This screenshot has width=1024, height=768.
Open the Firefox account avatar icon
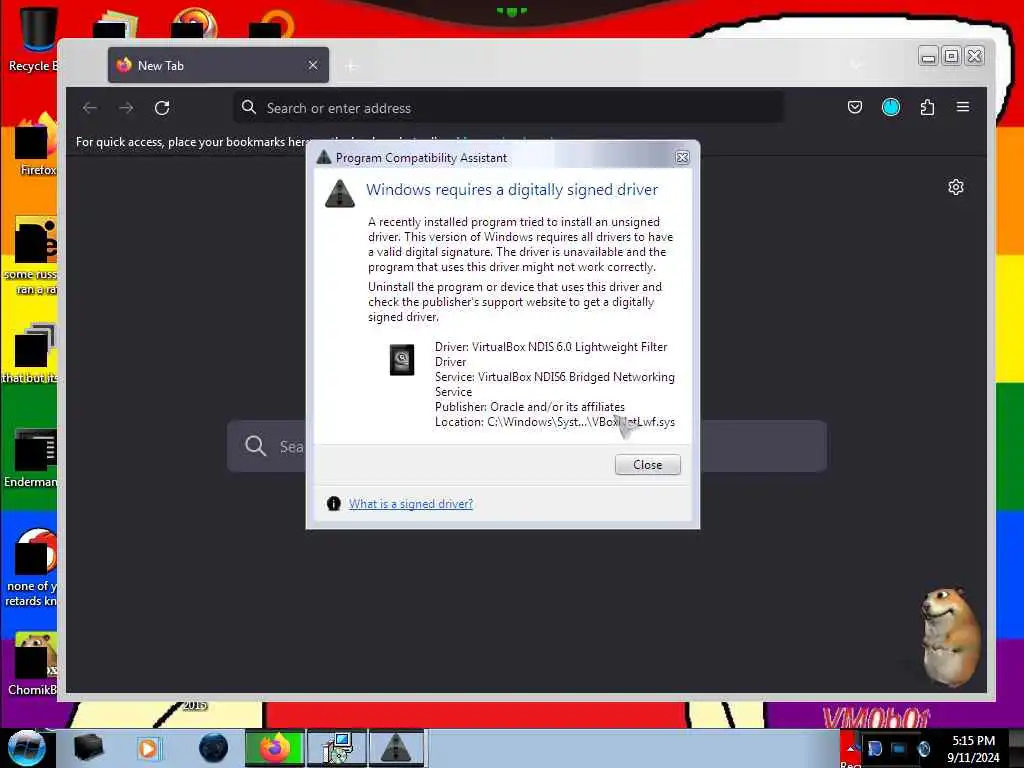click(x=891, y=107)
